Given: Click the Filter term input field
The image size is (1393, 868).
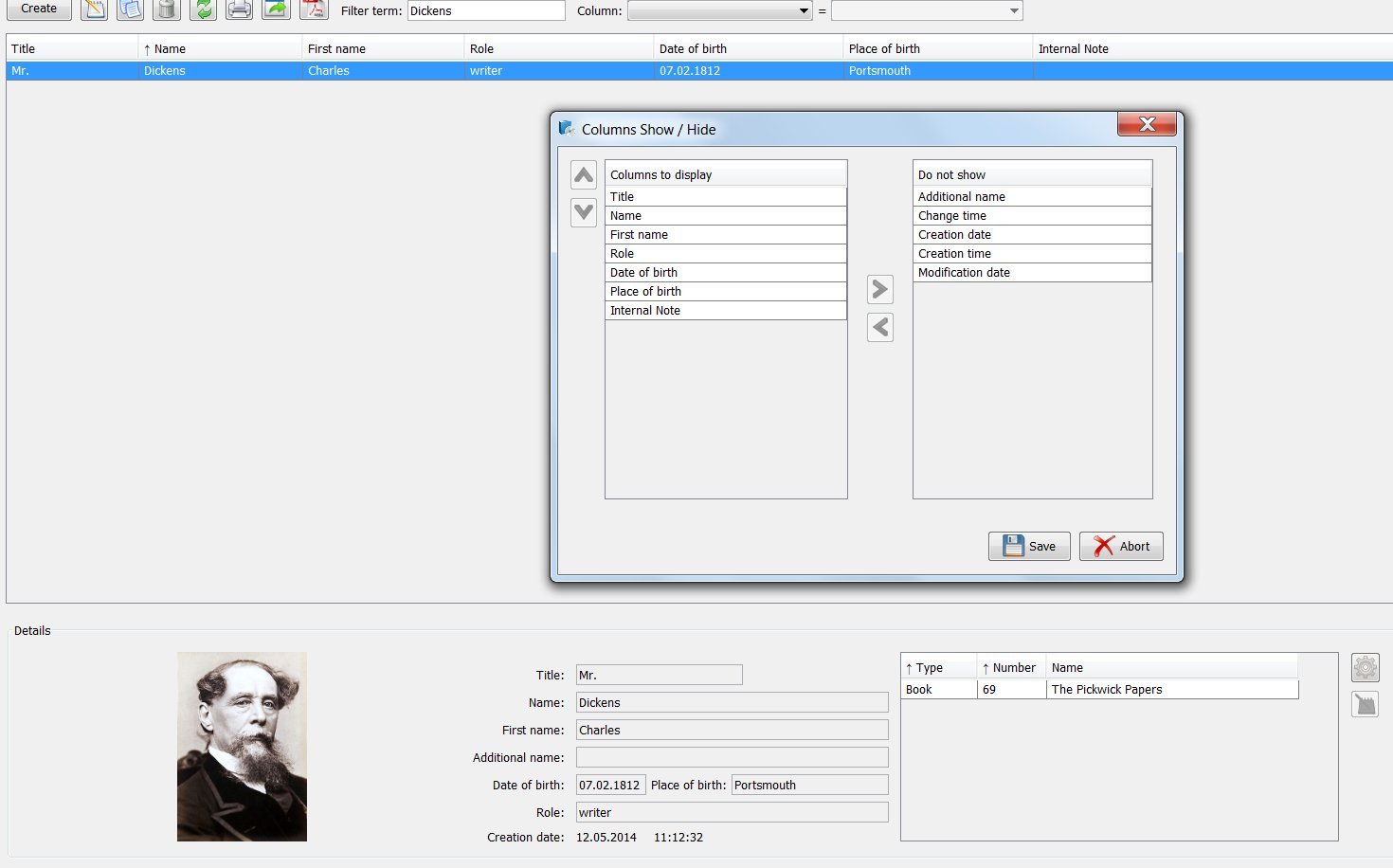Looking at the screenshot, I should point(486,11).
